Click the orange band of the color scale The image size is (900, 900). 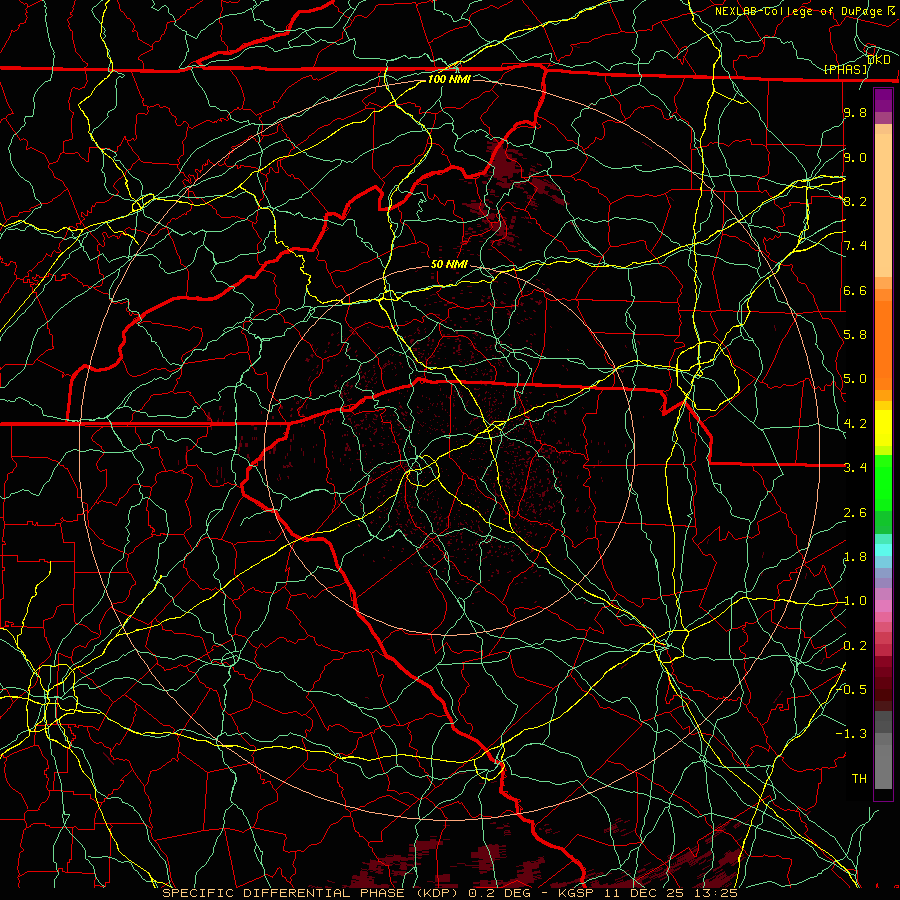coord(883,344)
